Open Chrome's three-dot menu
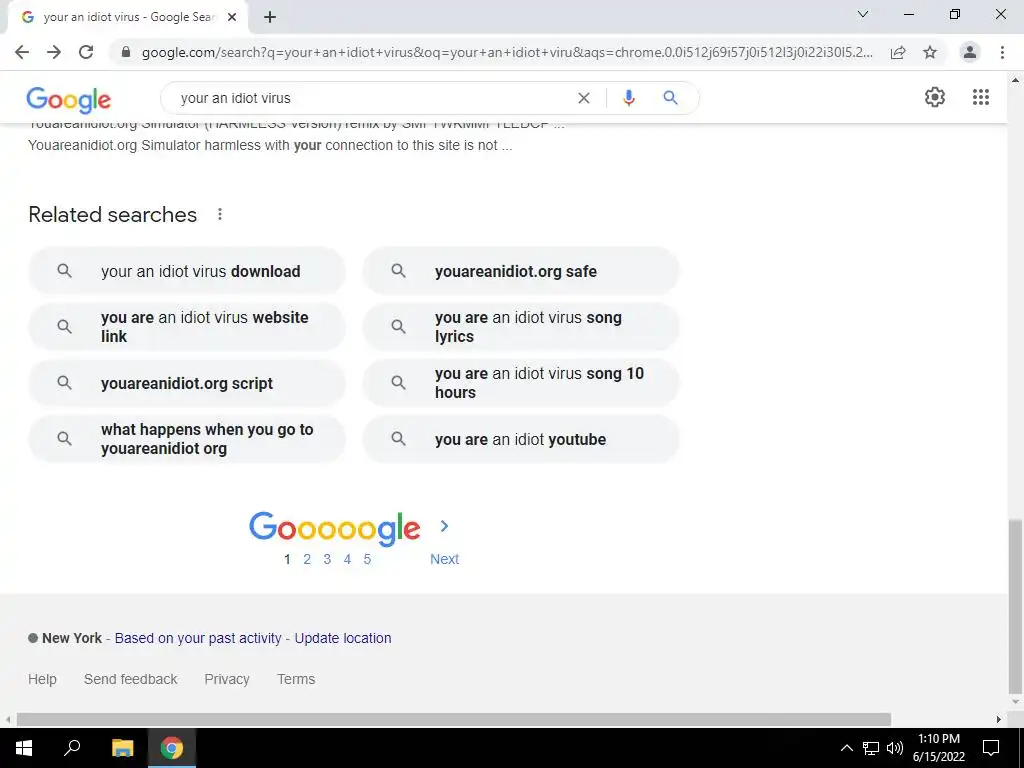The height and width of the screenshot is (768, 1024). tap(1002, 52)
